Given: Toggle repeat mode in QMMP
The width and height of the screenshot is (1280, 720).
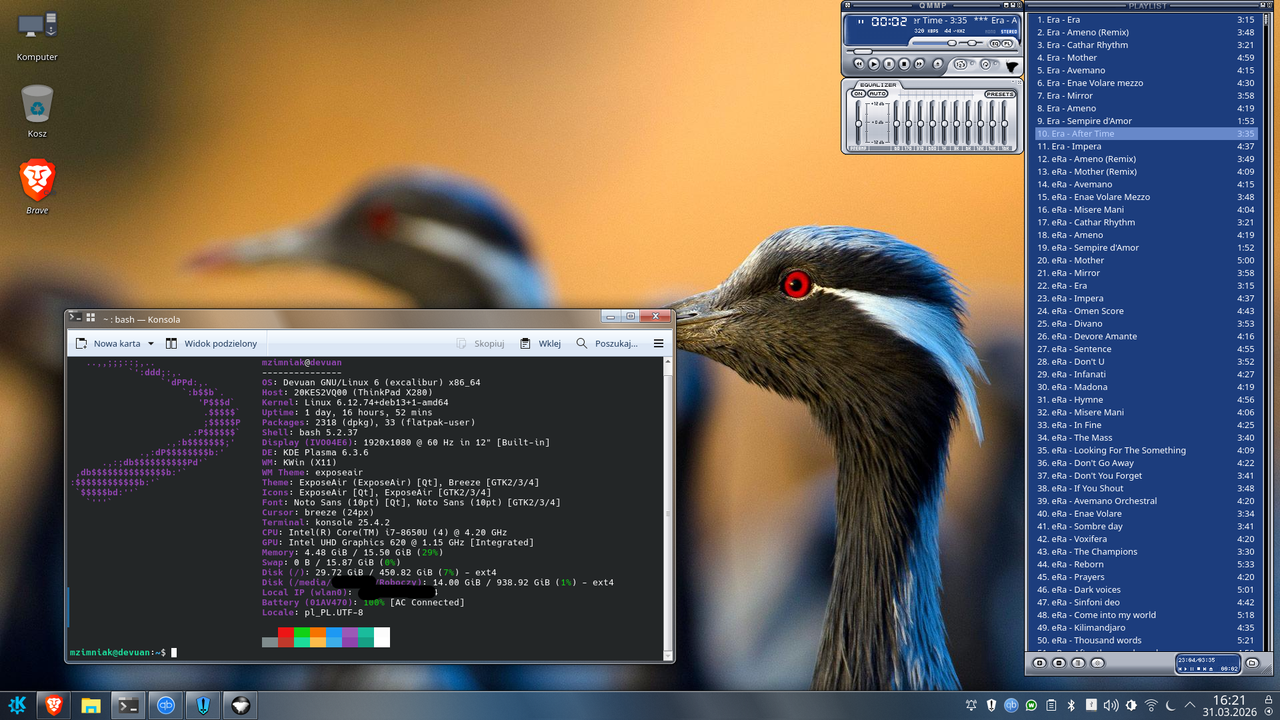Looking at the screenshot, I should (x=985, y=65).
